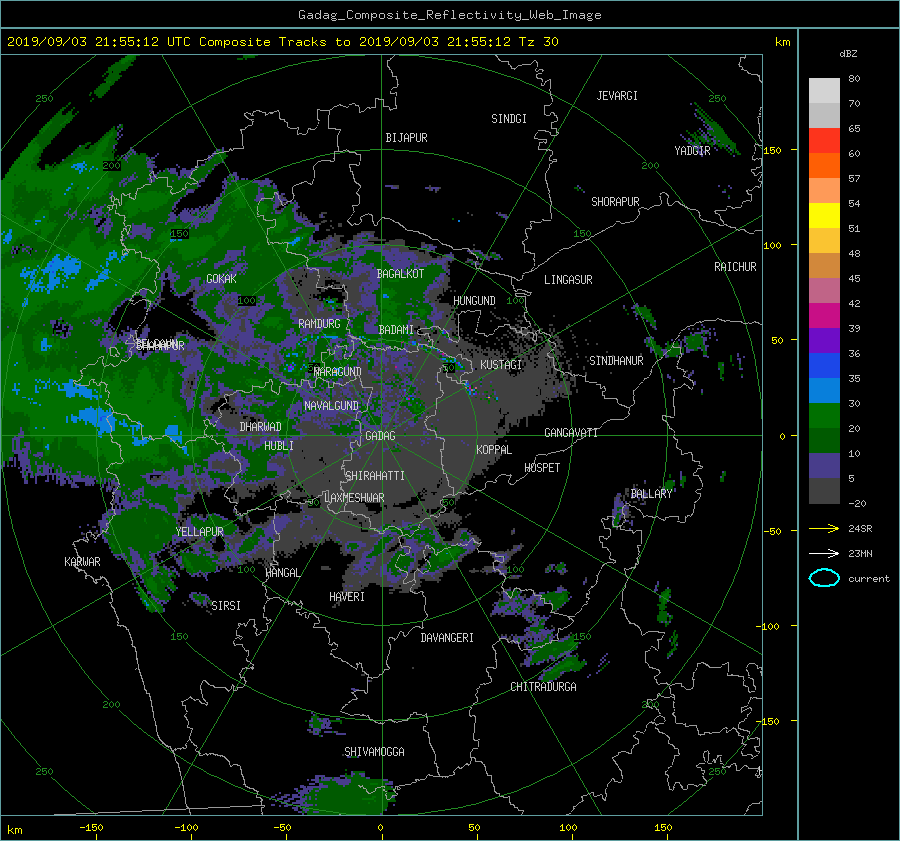Click the KOPPAL city label

click(494, 450)
